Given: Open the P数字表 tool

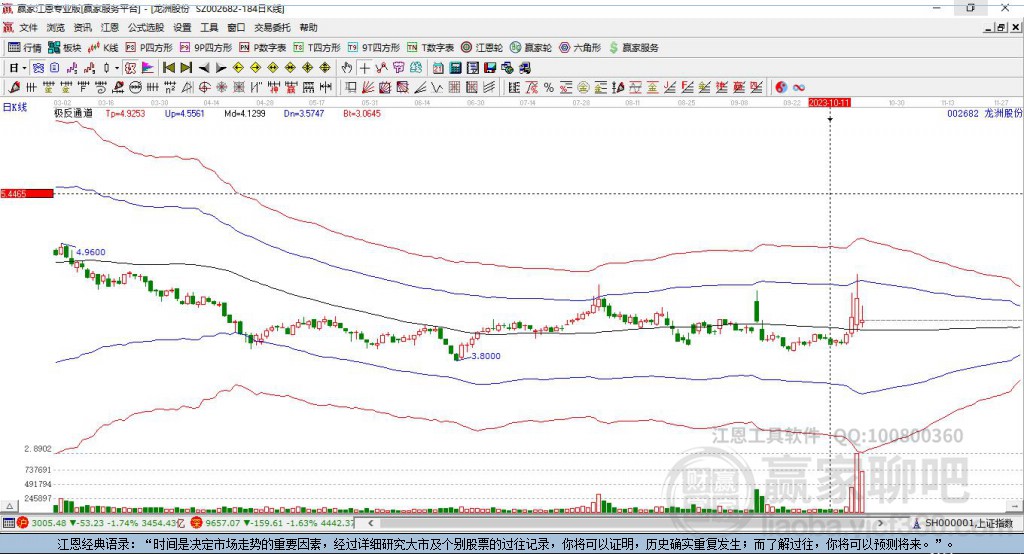Looking at the screenshot, I should point(263,48).
